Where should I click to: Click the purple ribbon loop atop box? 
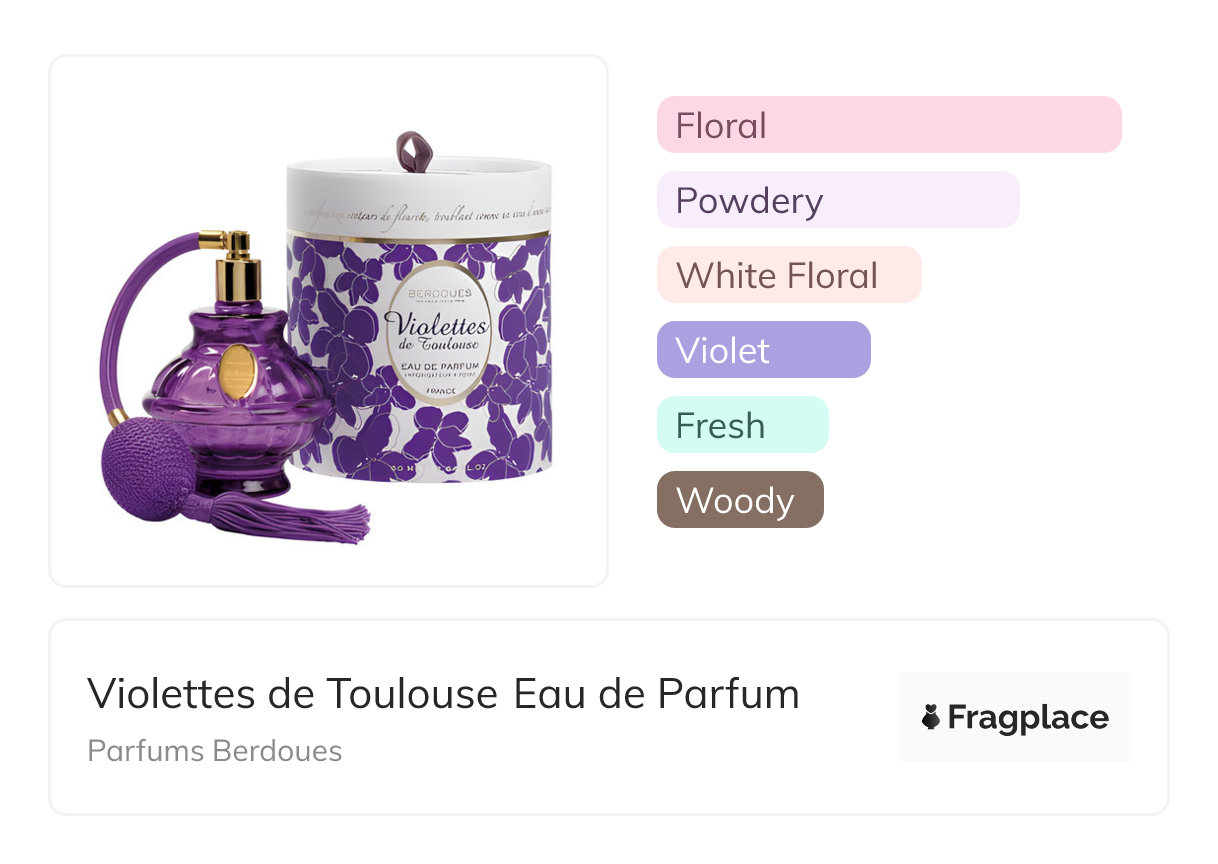coord(410,149)
